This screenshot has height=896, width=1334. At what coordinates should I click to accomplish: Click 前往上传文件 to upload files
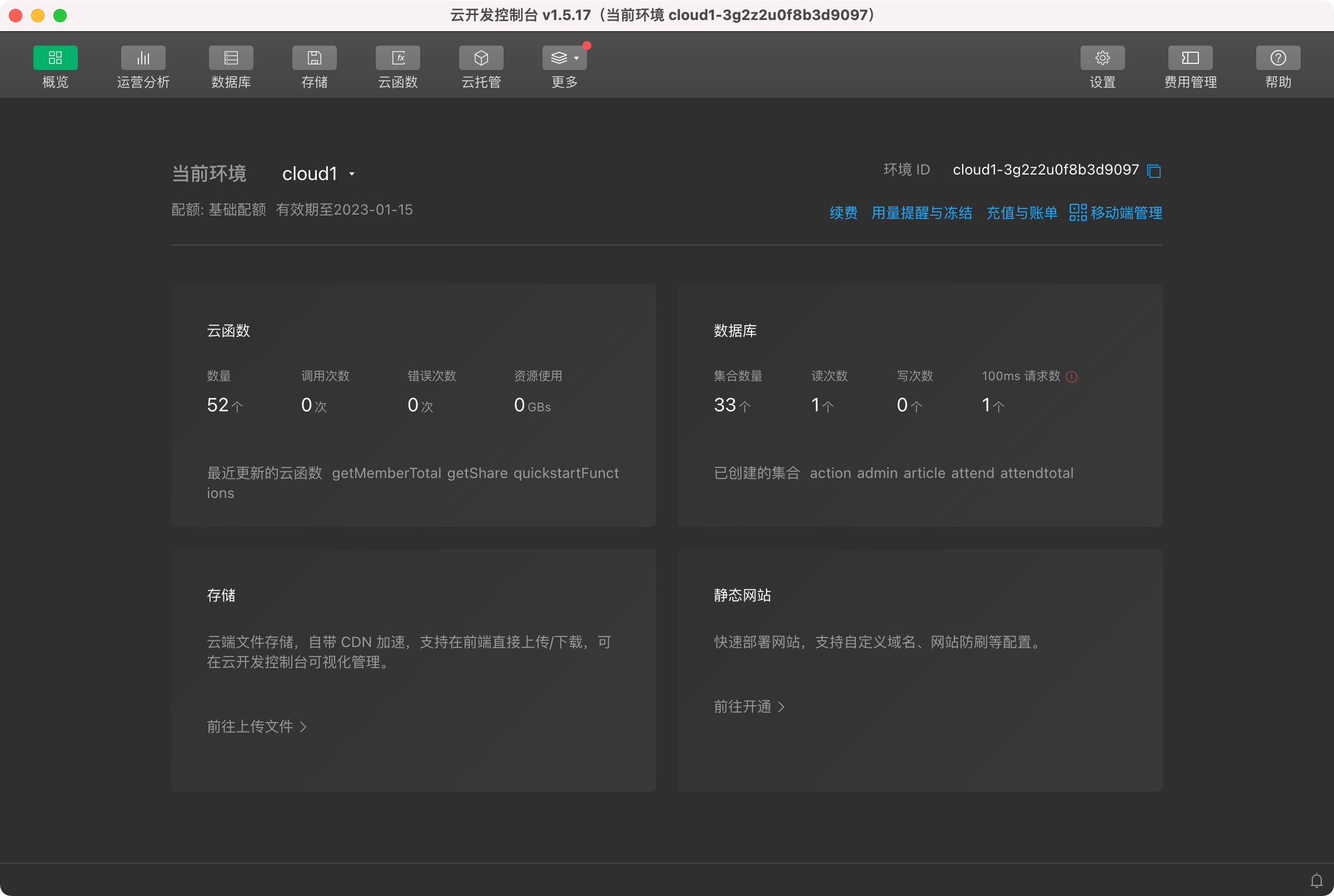(x=256, y=726)
